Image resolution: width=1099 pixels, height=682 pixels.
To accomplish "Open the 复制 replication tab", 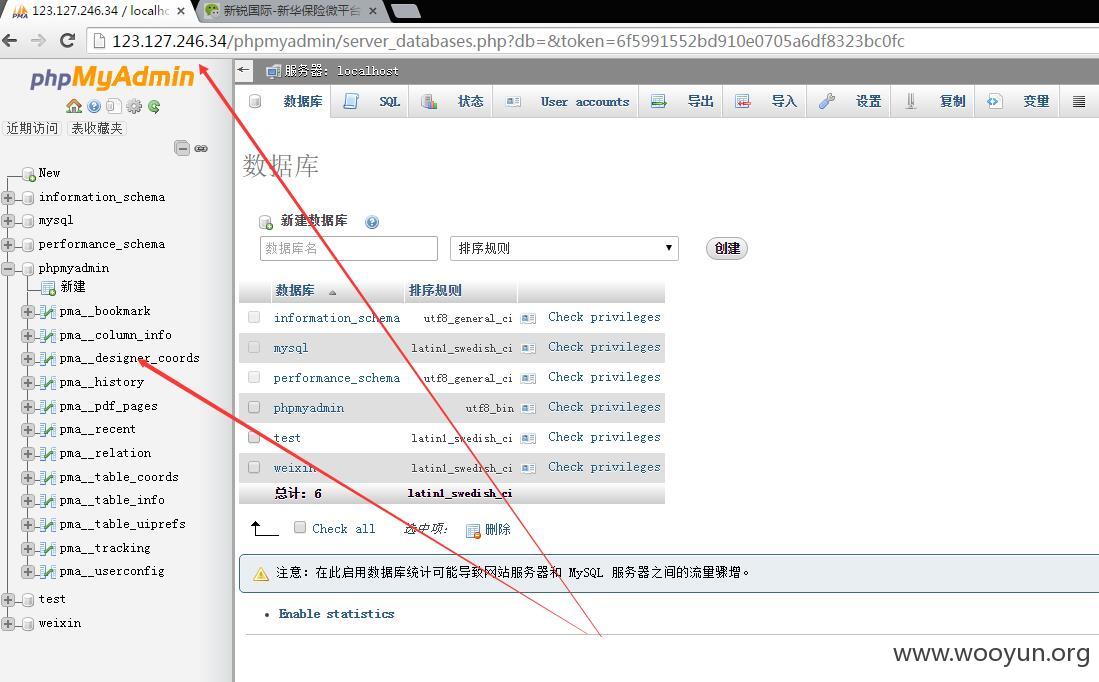I will [934, 102].
